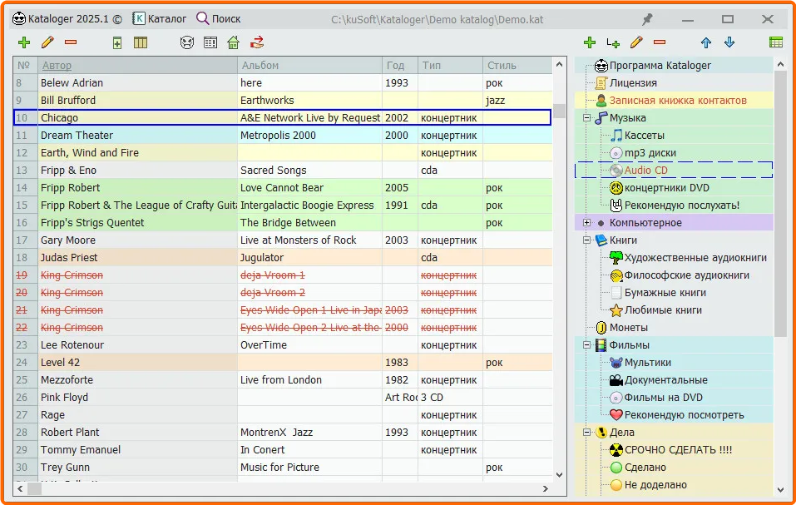Move tree node up with blue up arrow
The width and height of the screenshot is (796, 505).
tap(706, 43)
